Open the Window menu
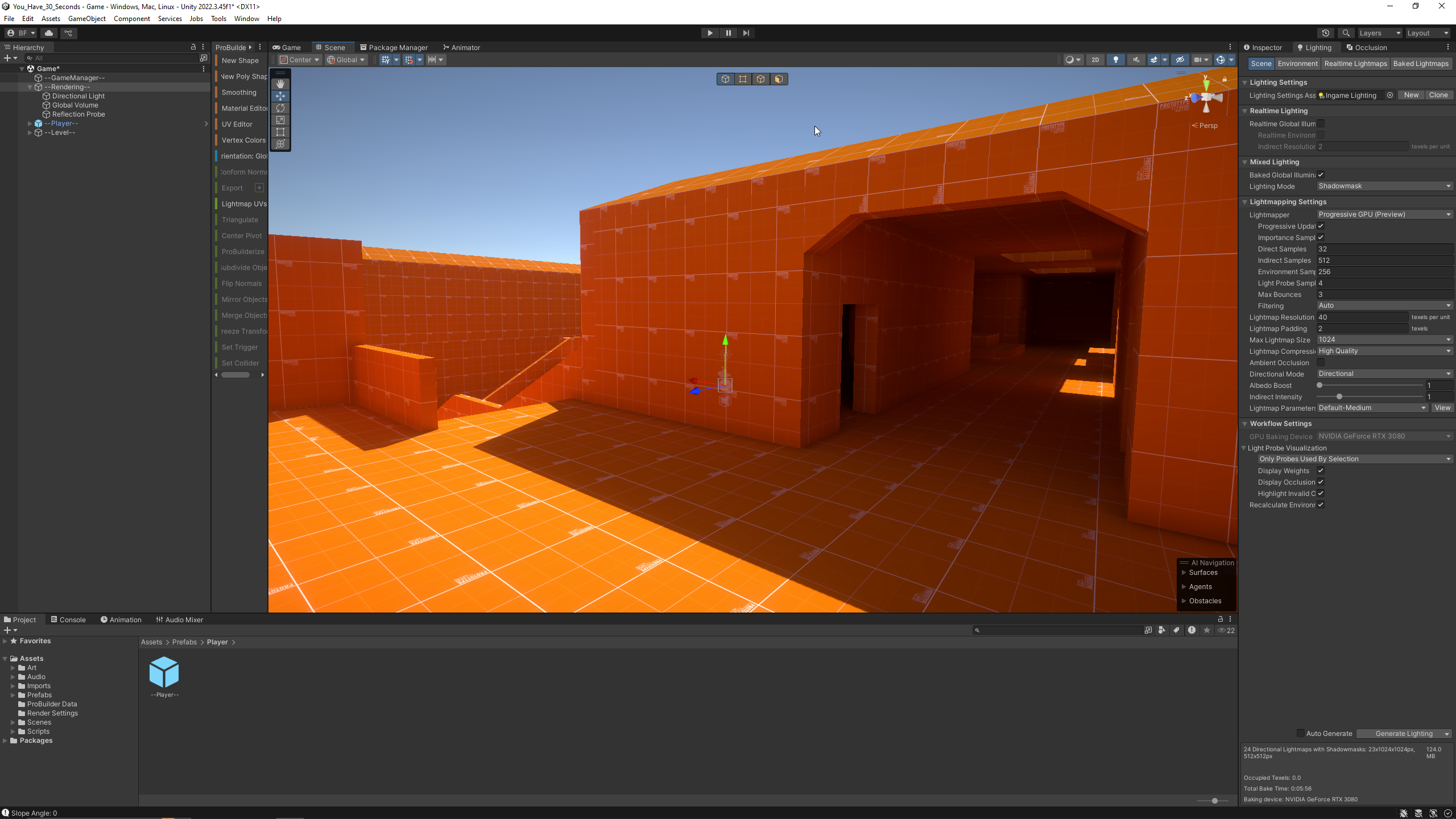Screen dimensions: 1456x819 [x=246, y=19]
